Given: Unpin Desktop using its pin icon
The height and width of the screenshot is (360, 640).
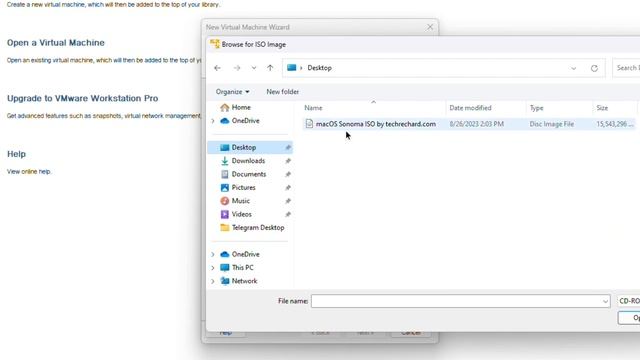Looking at the screenshot, I should coord(288,147).
